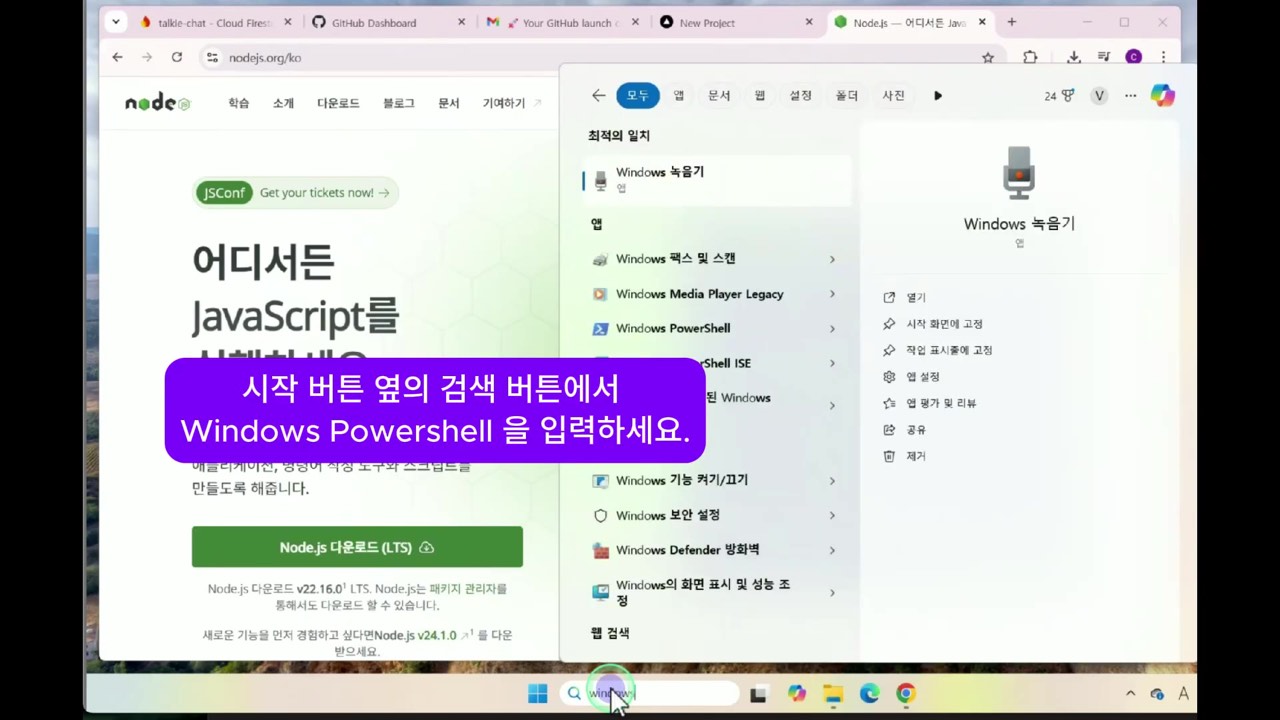This screenshot has height=720, width=1280.
Task: Click 열기 to open Voice Recorder
Action: pyautogui.click(x=916, y=297)
